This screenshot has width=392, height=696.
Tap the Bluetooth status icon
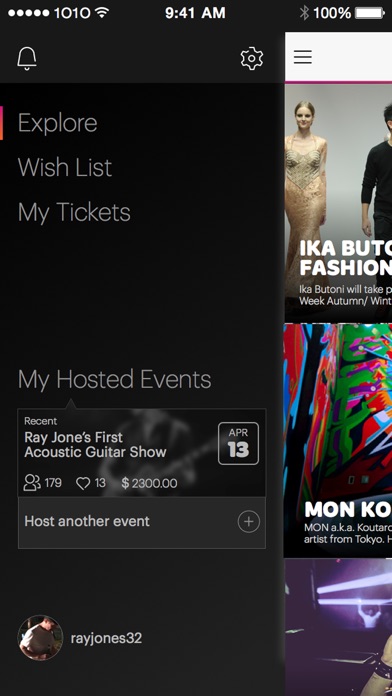304,13
